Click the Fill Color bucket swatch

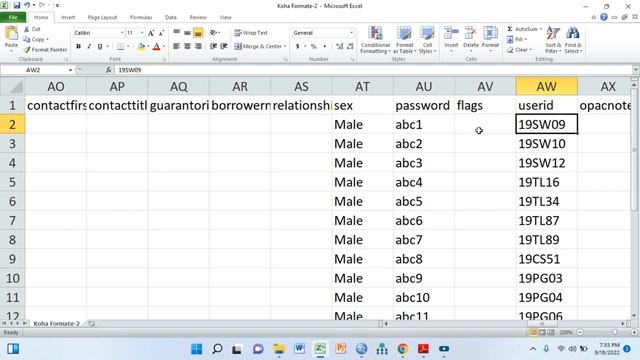(x=141, y=47)
